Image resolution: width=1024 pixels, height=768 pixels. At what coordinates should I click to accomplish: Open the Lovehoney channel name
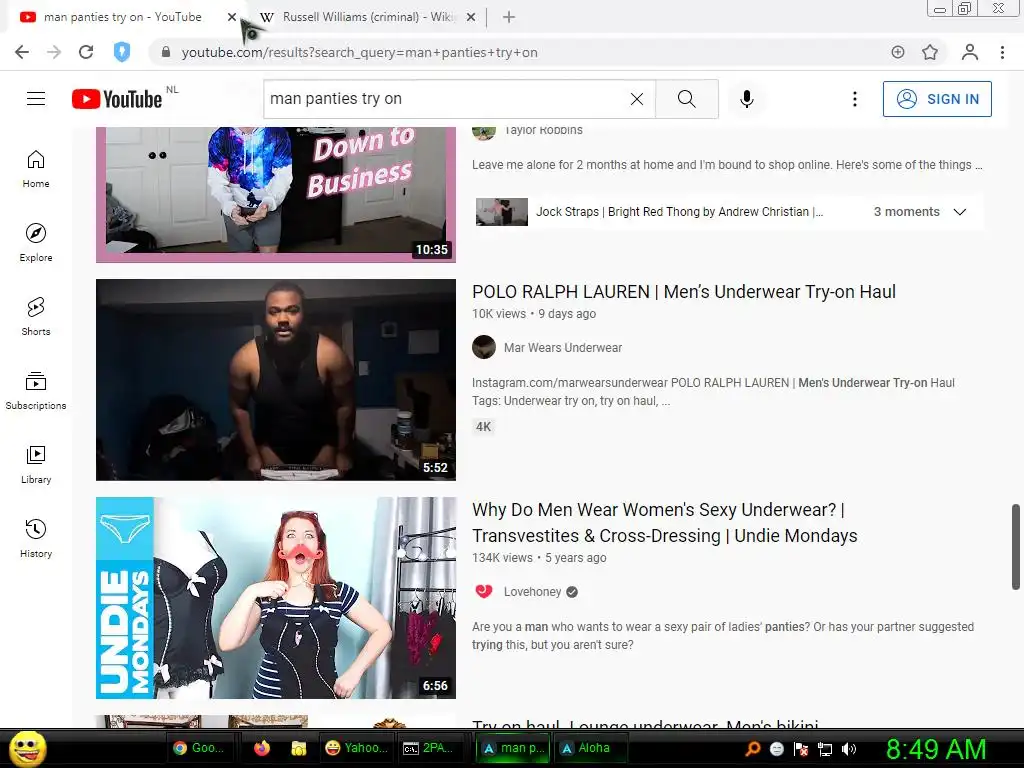pyautogui.click(x=532, y=592)
